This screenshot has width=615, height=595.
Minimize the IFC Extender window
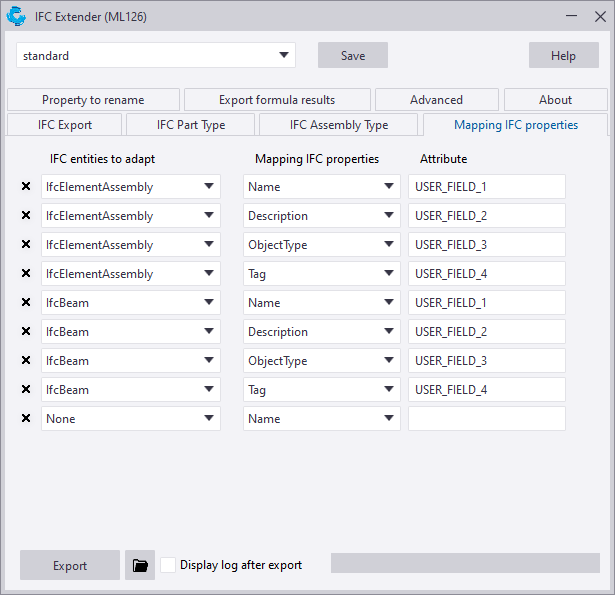[571, 16]
